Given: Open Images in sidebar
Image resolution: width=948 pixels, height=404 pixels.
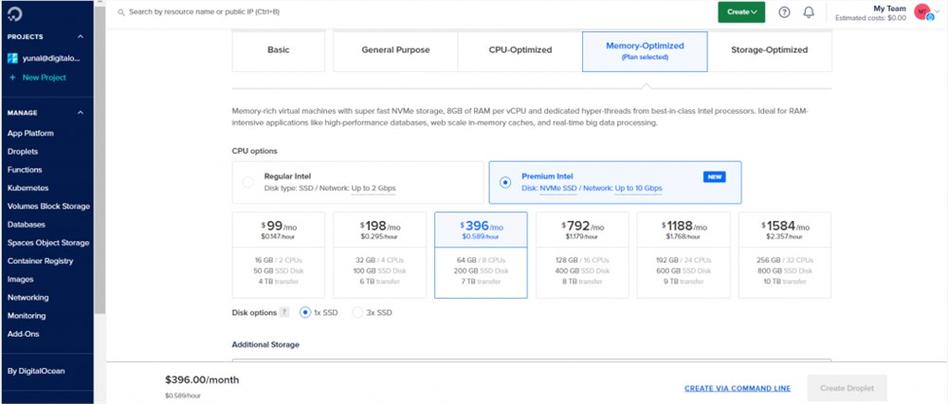Looking at the screenshot, I should pyautogui.click(x=20, y=279).
